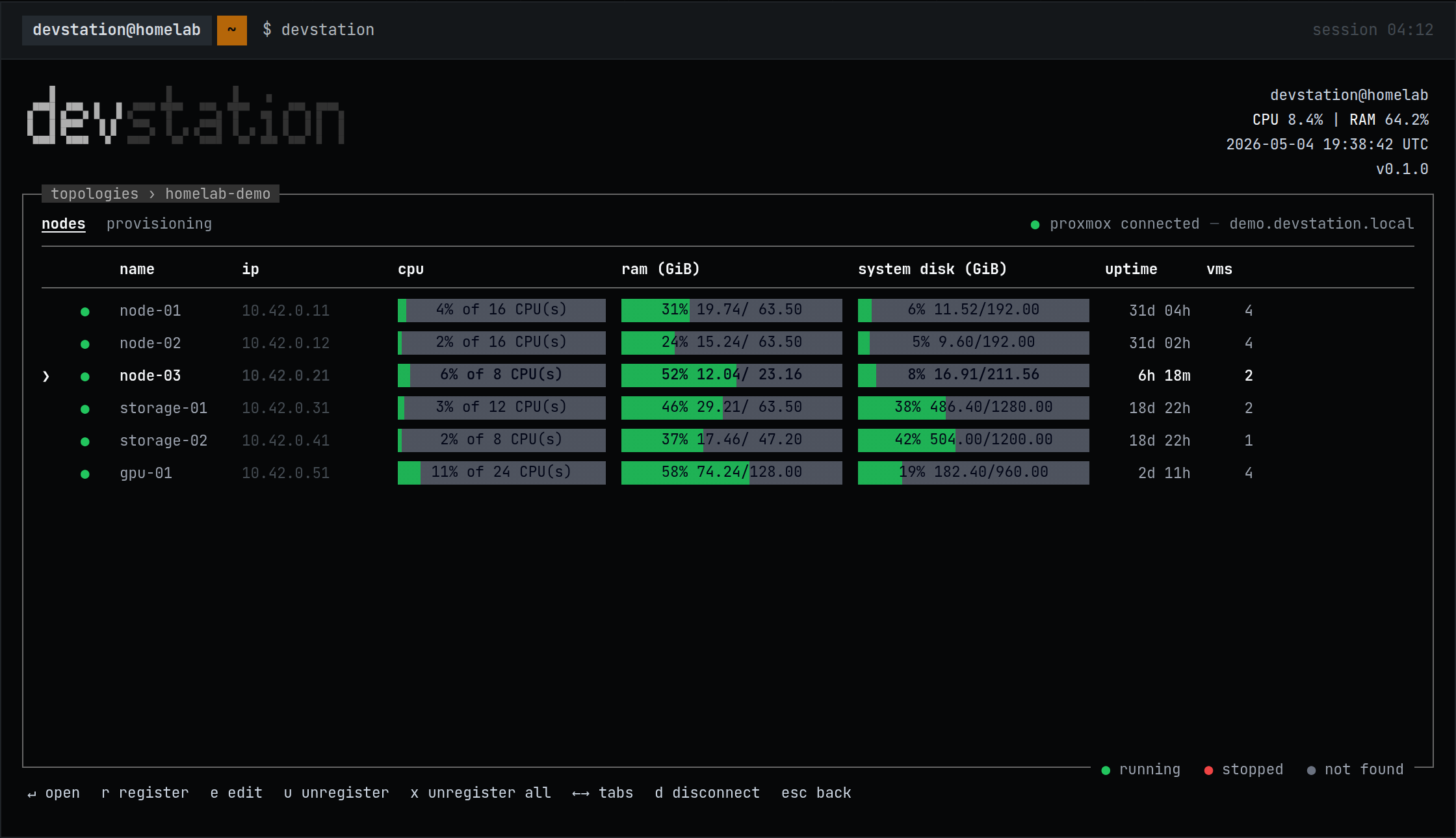The image size is (1456, 838).
Task: Click storage-02 RAM bar 17.46/47.20
Action: point(732,440)
